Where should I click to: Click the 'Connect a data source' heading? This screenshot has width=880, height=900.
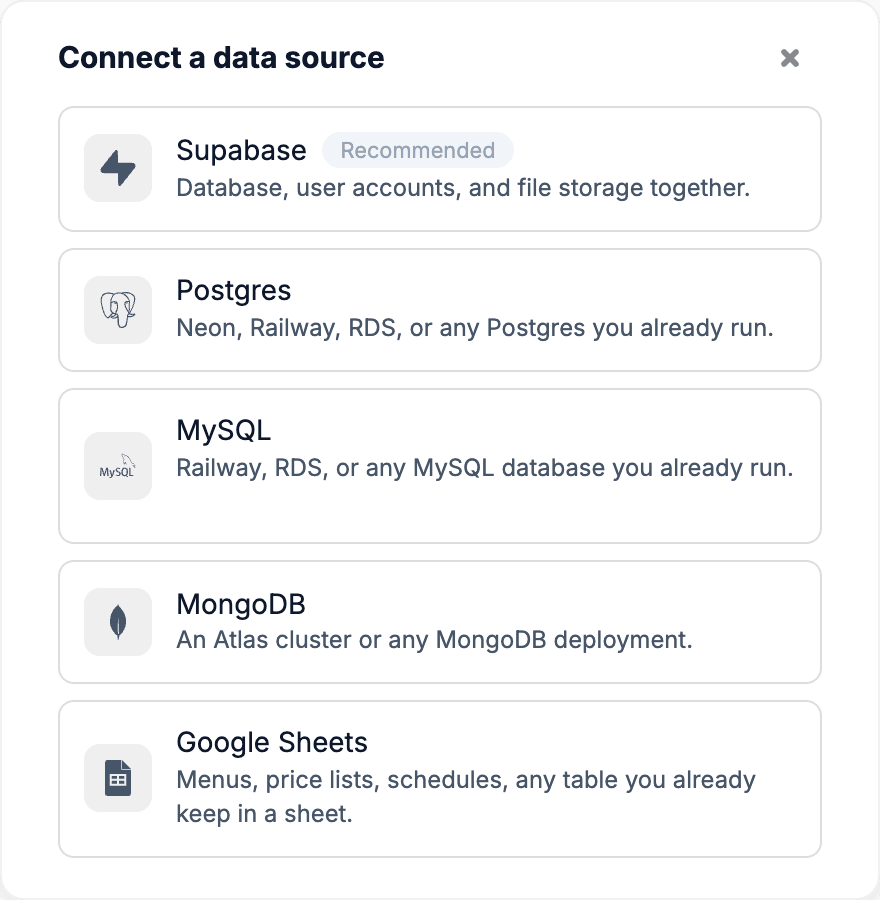tap(222, 58)
